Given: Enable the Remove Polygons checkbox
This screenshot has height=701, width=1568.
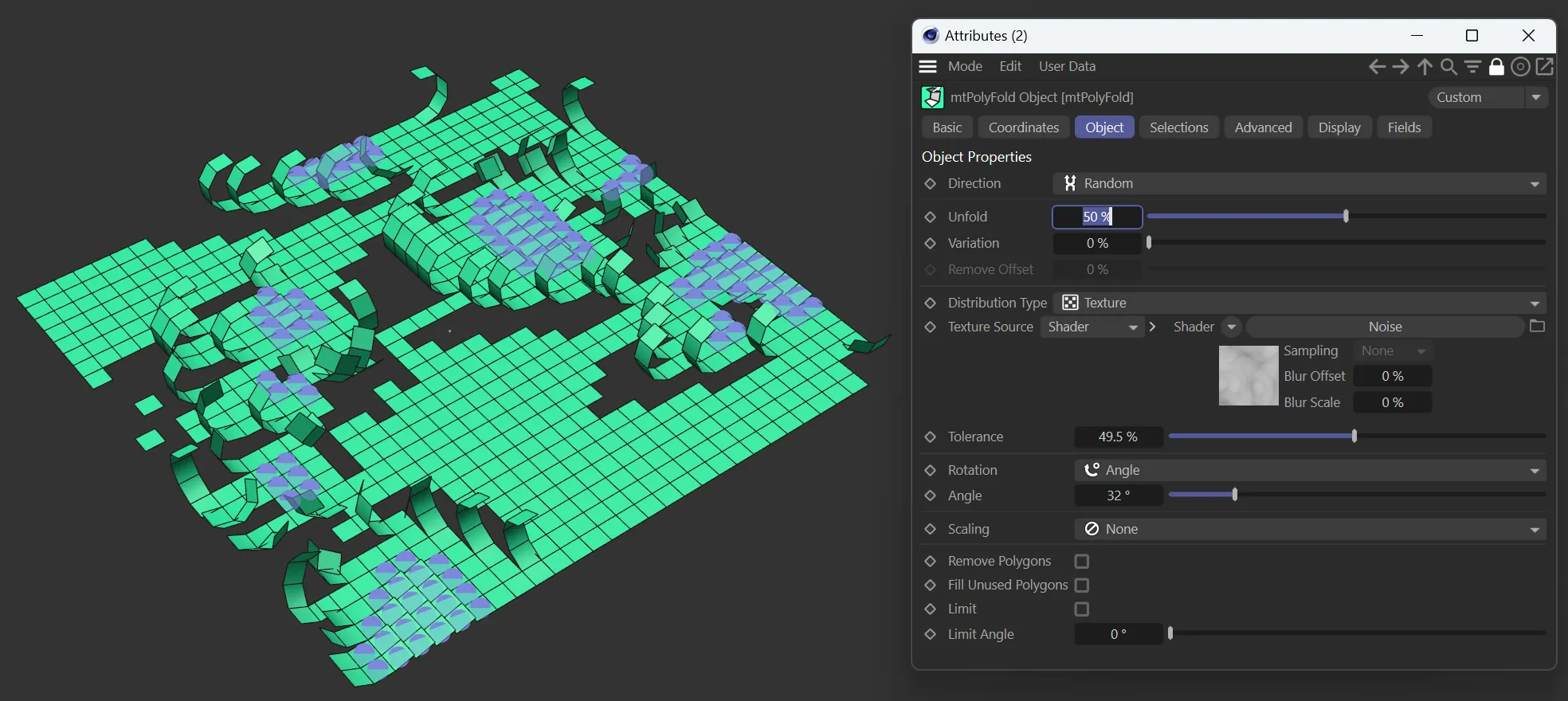Looking at the screenshot, I should click(x=1081, y=562).
